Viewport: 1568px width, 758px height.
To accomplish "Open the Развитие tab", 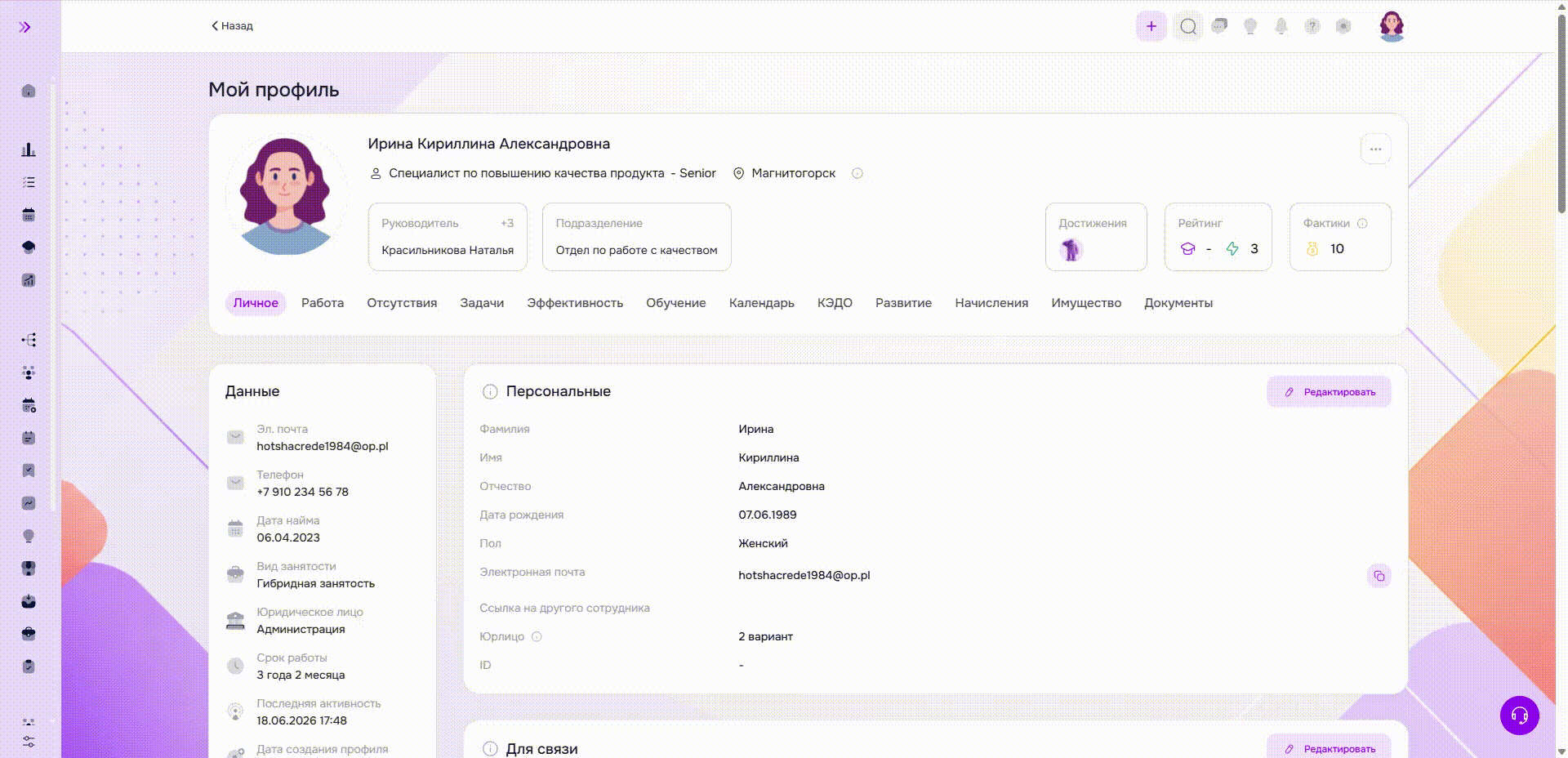I will (903, 303).
